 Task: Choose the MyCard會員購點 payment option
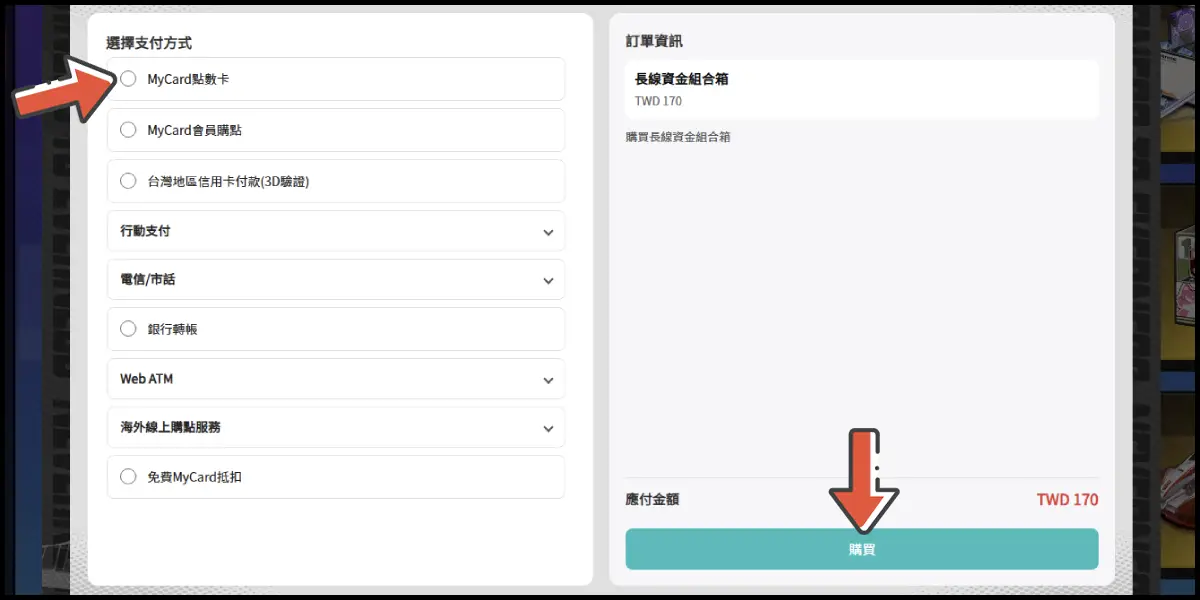pyautogui.click(x=128, y=130)
